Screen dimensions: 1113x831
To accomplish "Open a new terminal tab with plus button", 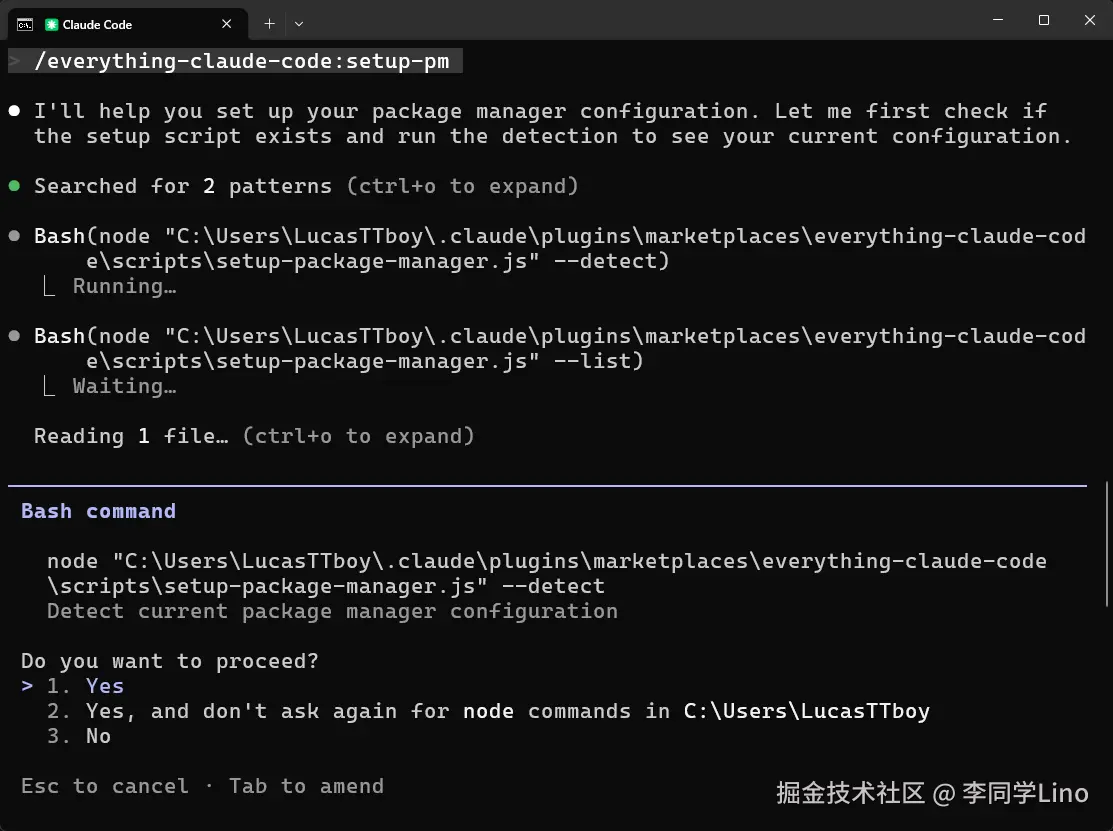I will [x=269, y=23].
